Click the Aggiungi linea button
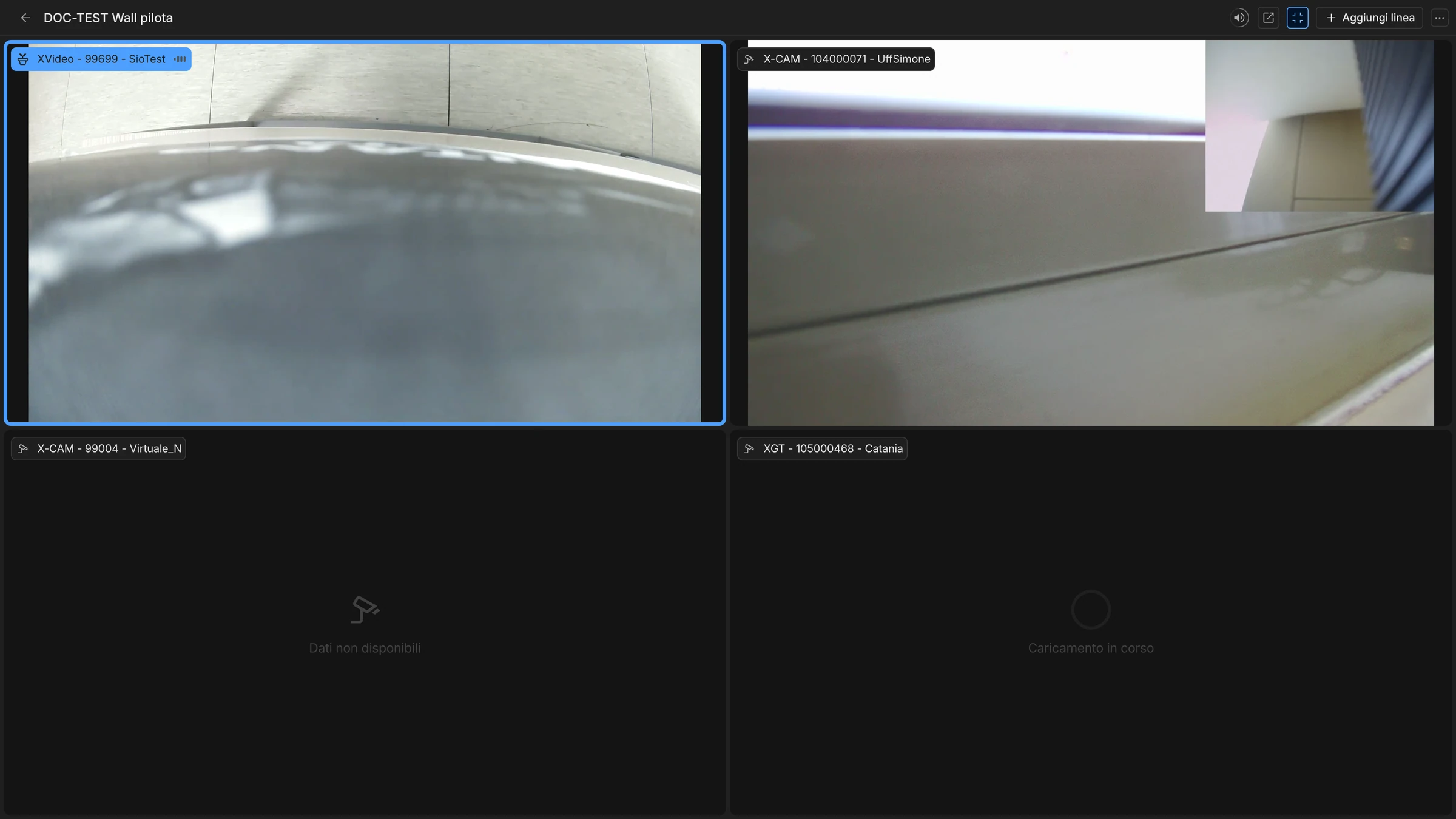 coord(1370,18)
